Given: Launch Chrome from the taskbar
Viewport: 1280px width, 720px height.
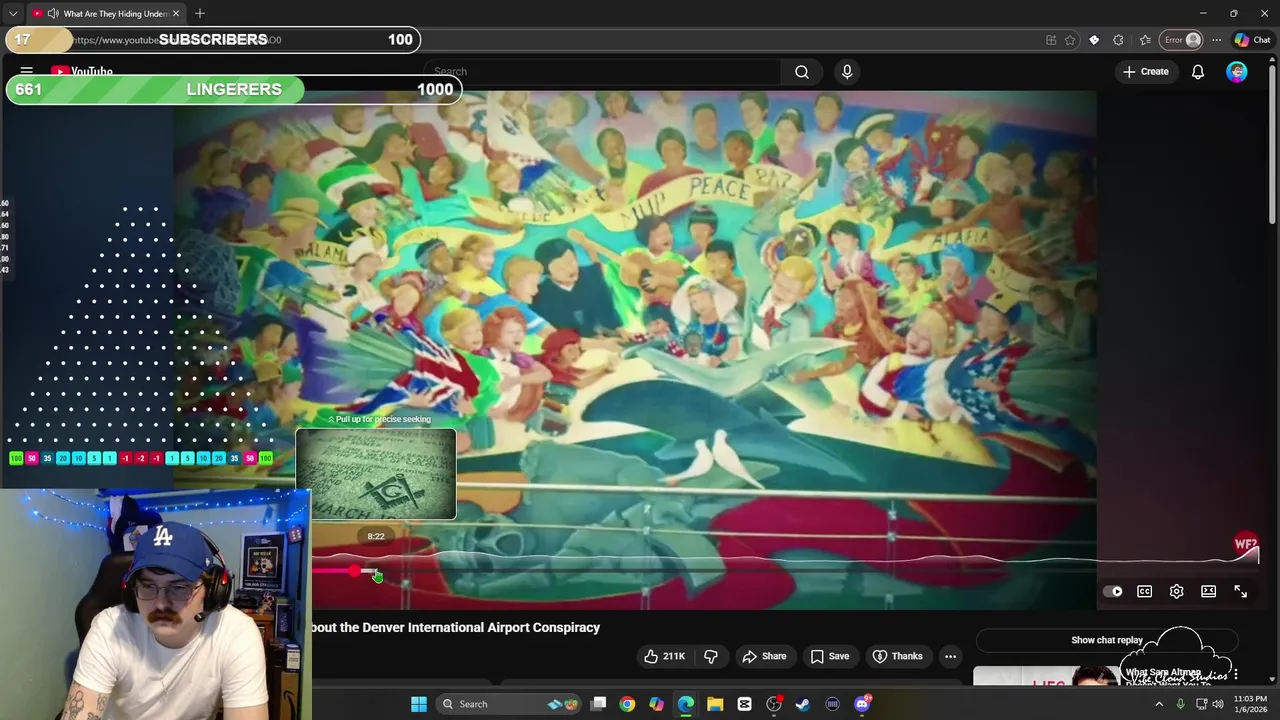Looking at the screenshot, I should click(x=627, y=704).
